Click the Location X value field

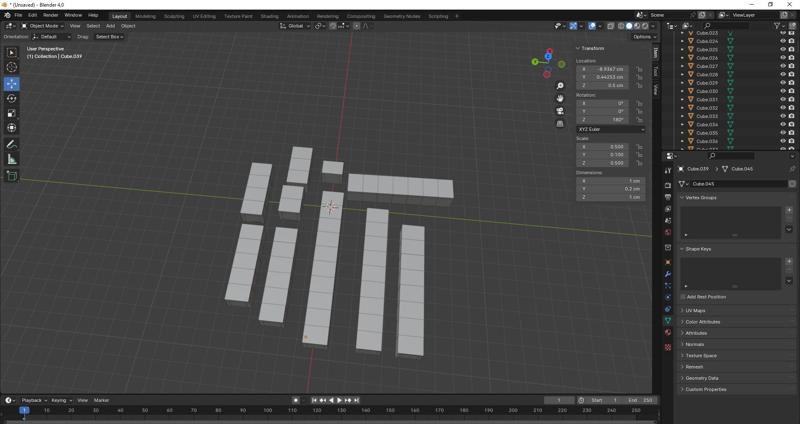click(x=606, y=69)
